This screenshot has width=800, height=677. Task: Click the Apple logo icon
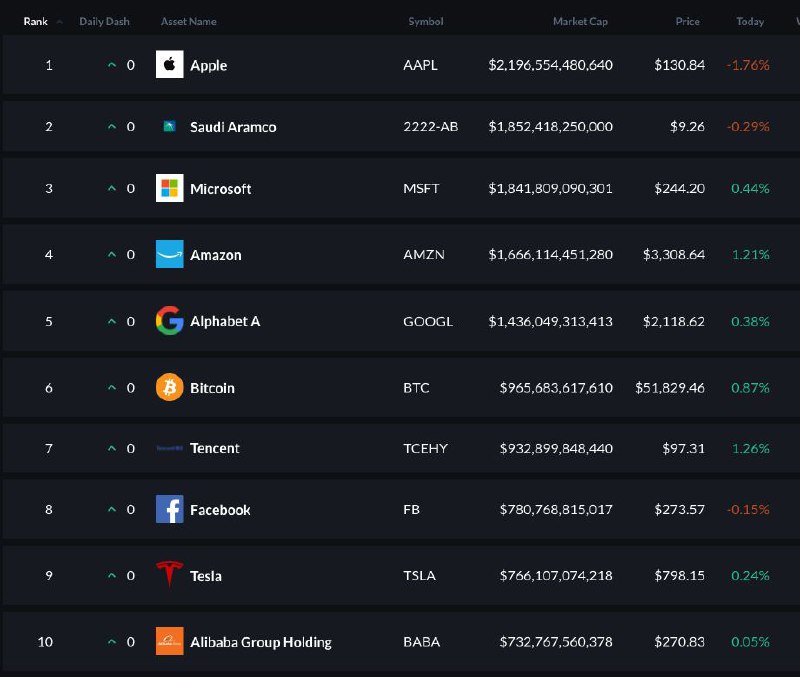[x=170, y=65]
